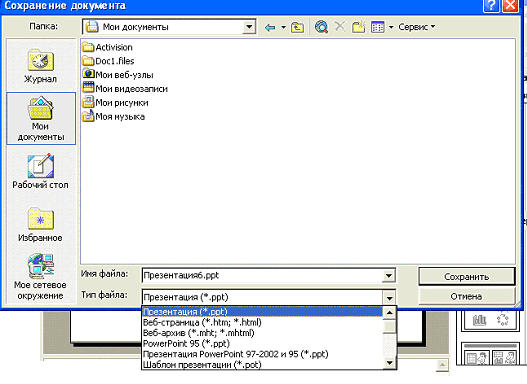Select the Doc1.files folder
Image resolution: width=527 pixels, height=384 pixels.
coord(108,61)
